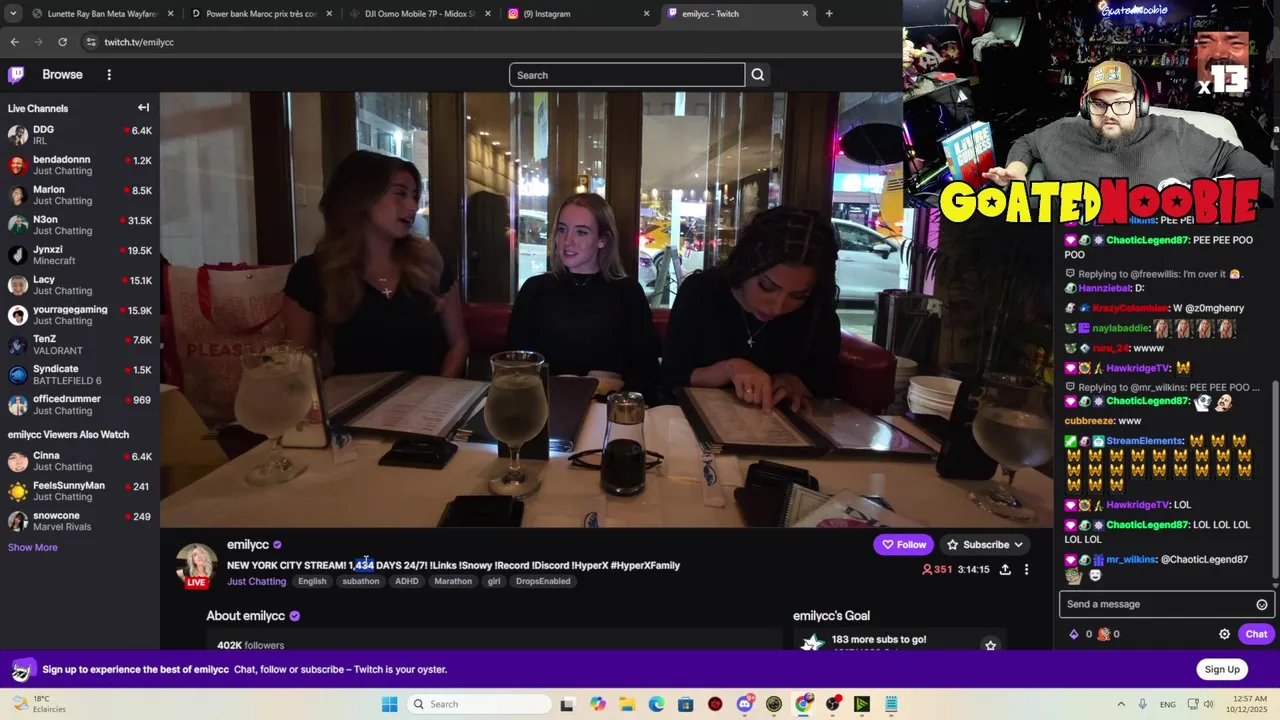
Task: Focus the Twitch Search field
Action: click(627, 75)
